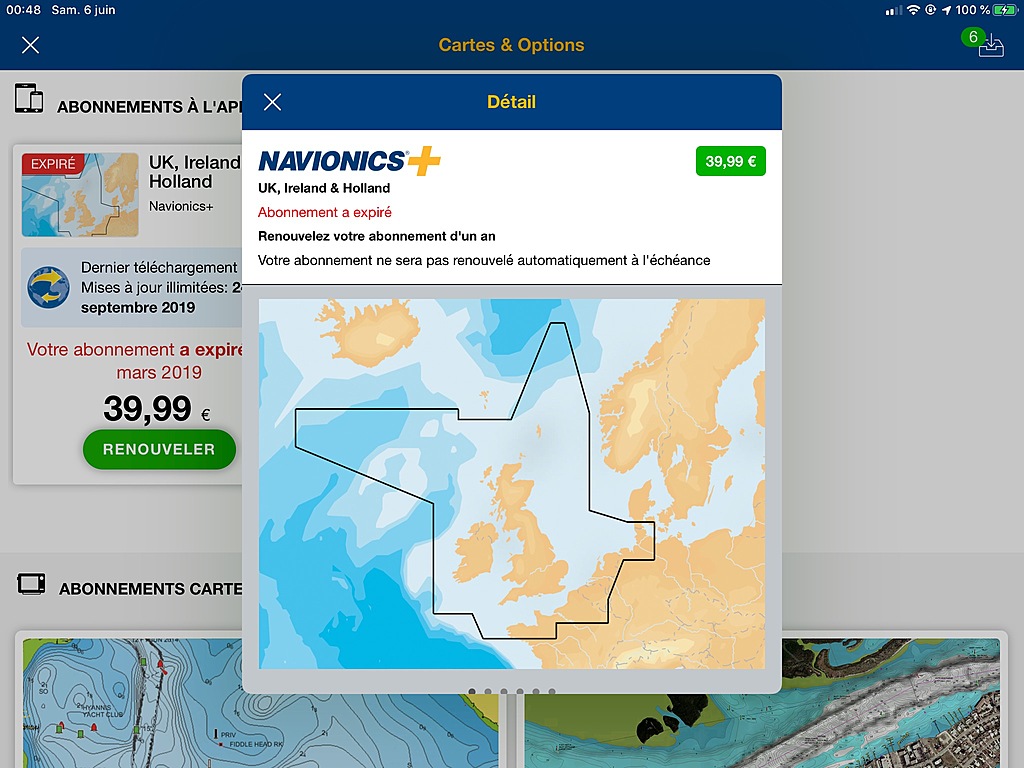
Task: Close the Détail popup
Action: [272, 102]
